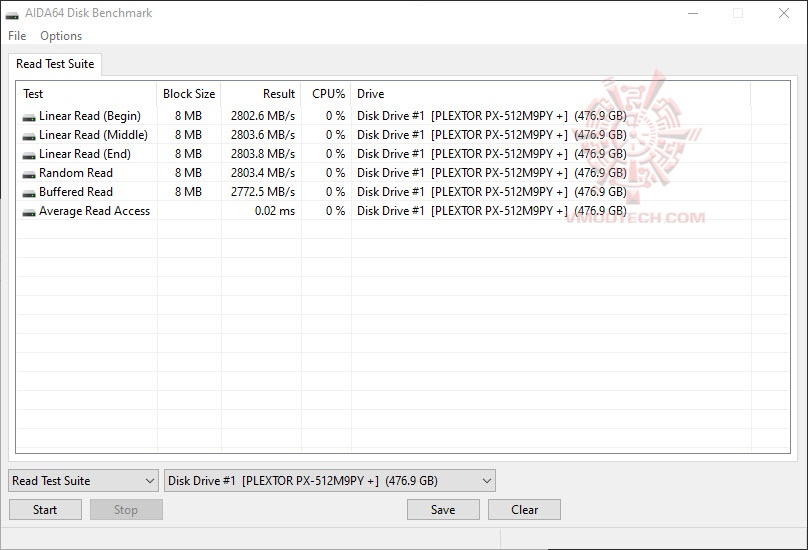Open the Options menu
The width and height of the screenshot is (808, 550).
tap(61, 36)
